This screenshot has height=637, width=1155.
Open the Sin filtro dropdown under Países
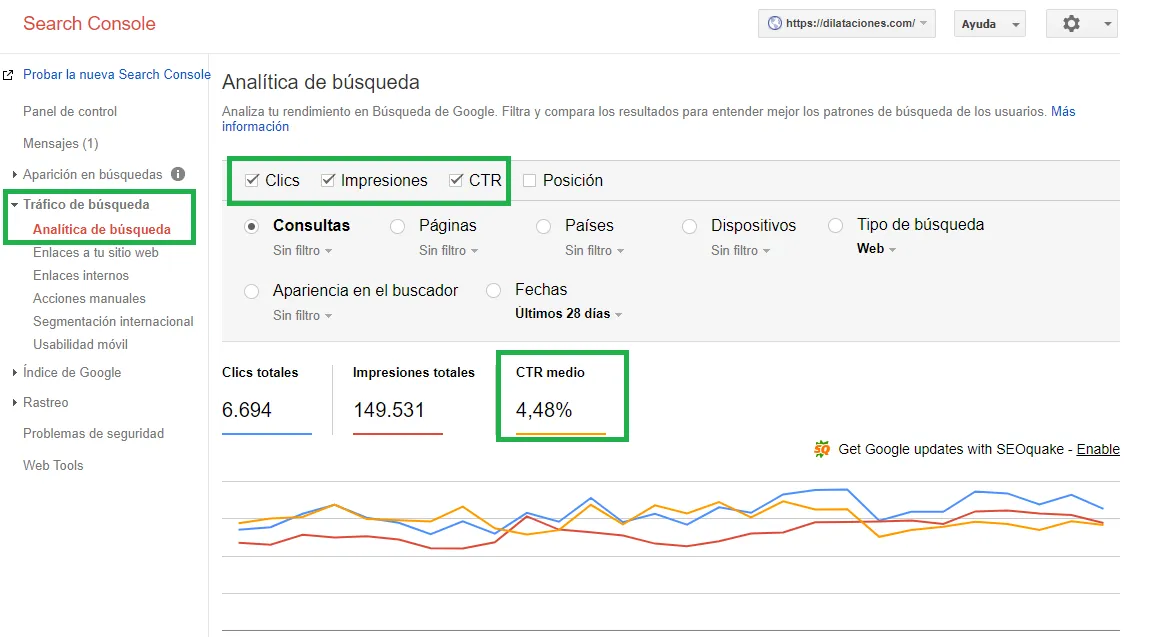pos(594,250)
